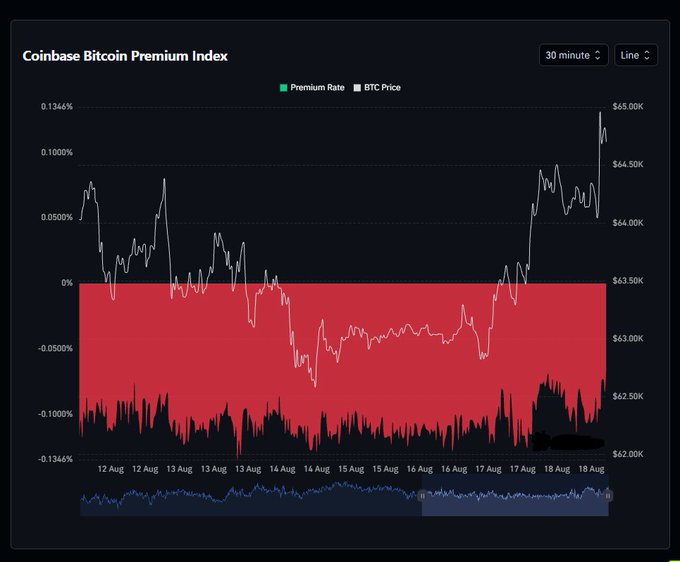Click the $63.50K price axis label
Screen dimensions: 680x562
point(628,281)
